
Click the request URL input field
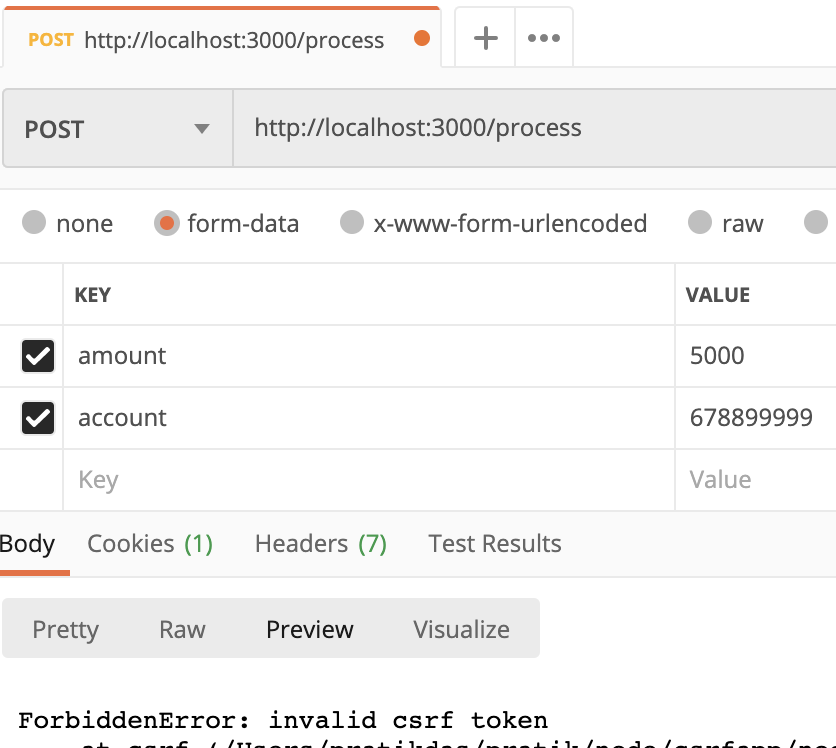click(x=534, y=128)
